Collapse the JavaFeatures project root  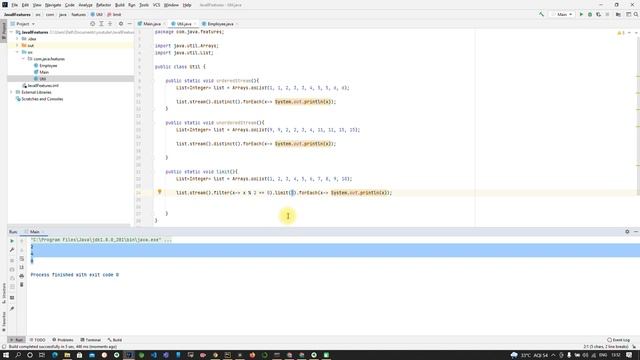(11, 32)
